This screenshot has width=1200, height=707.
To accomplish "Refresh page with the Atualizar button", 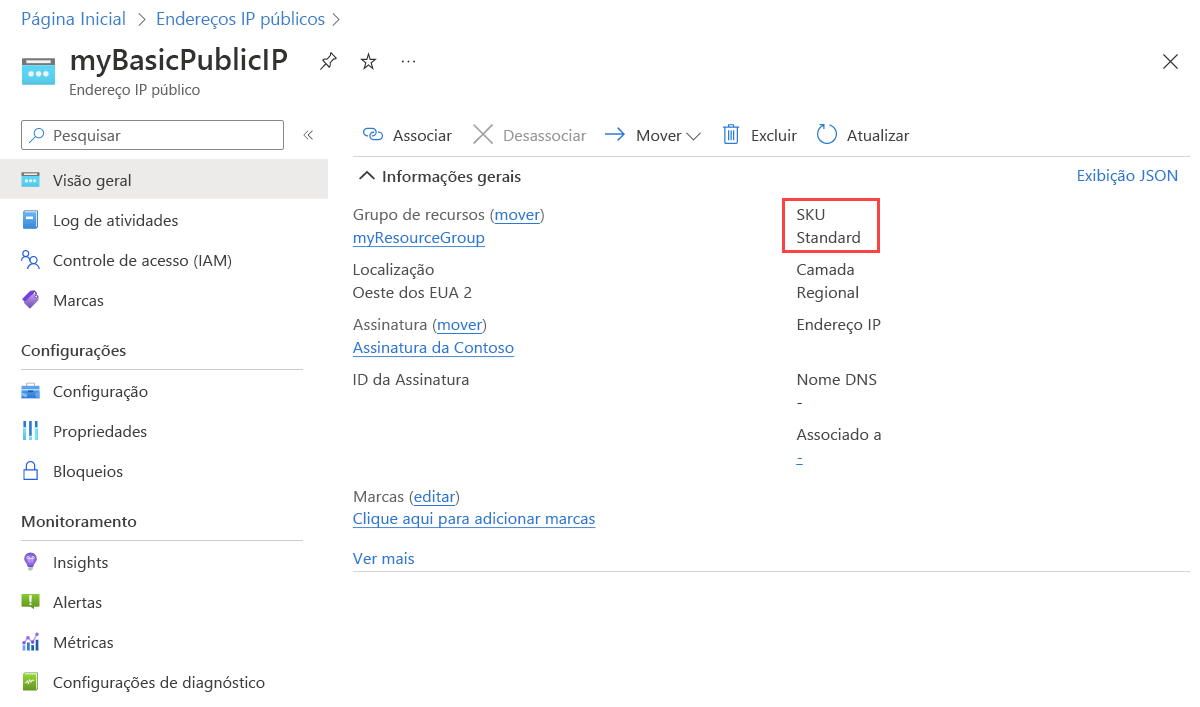I will click(x=862, y=135).
